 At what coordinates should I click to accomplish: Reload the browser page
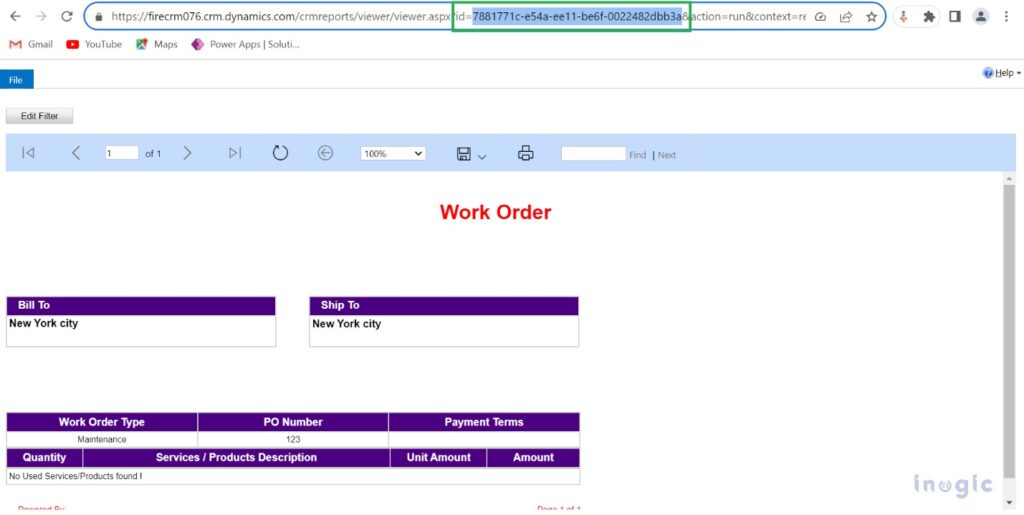pos(67,17)
